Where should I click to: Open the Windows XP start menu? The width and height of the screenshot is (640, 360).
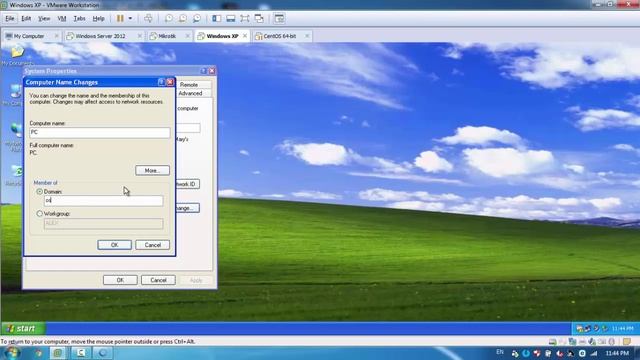(23, 328)
